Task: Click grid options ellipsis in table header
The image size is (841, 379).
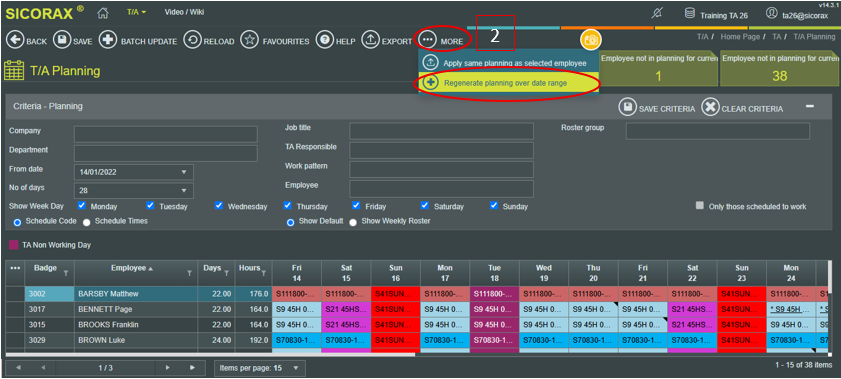Action: (x=15, y=268)
